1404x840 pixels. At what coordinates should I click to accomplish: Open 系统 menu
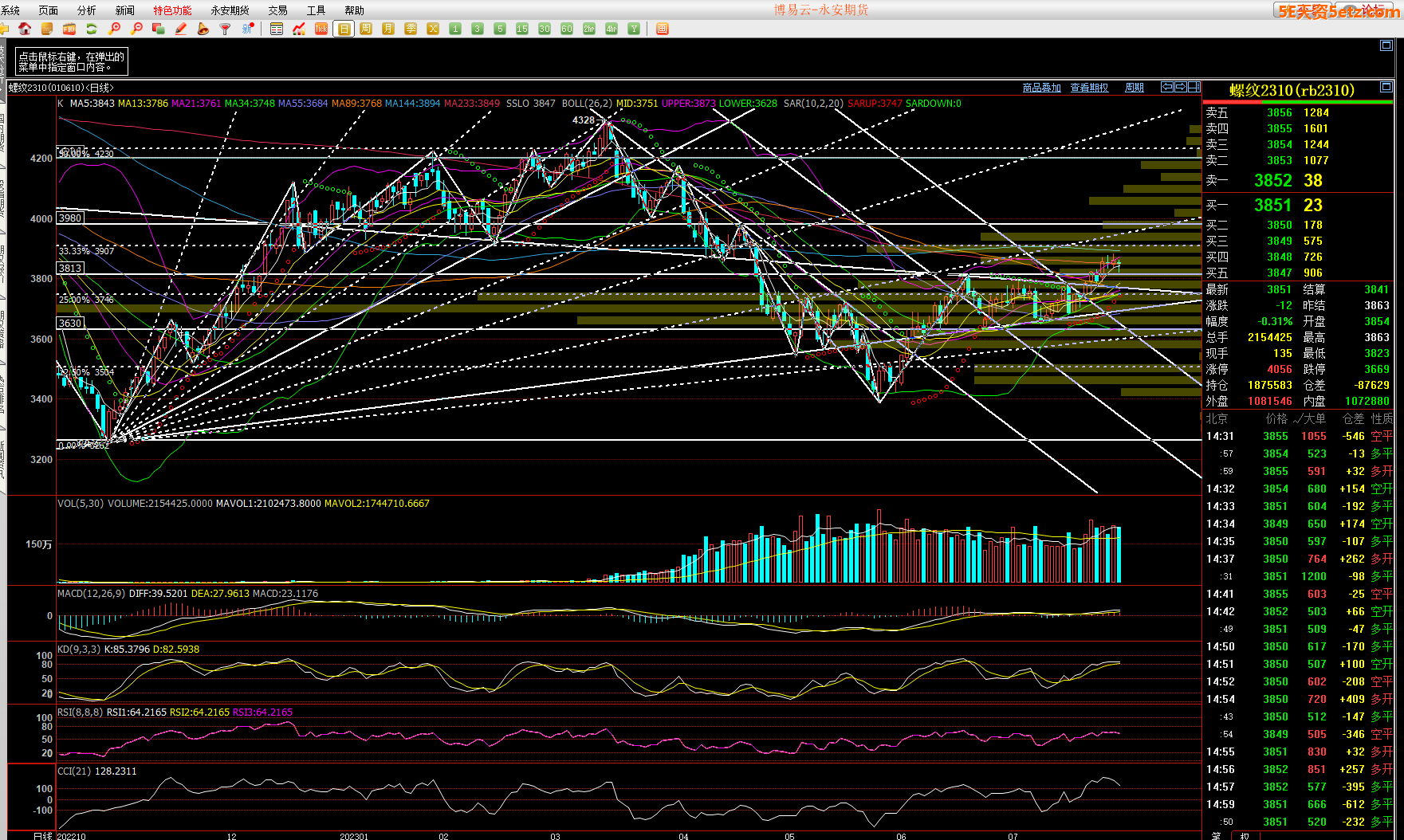click(10, 10)
